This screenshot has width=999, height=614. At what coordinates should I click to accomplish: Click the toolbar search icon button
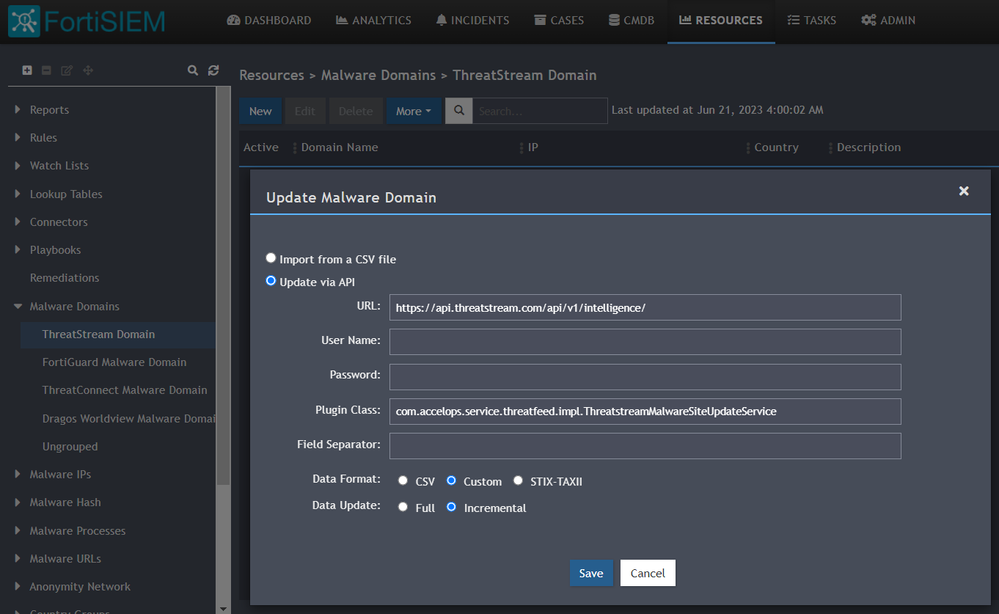point(458,111)
